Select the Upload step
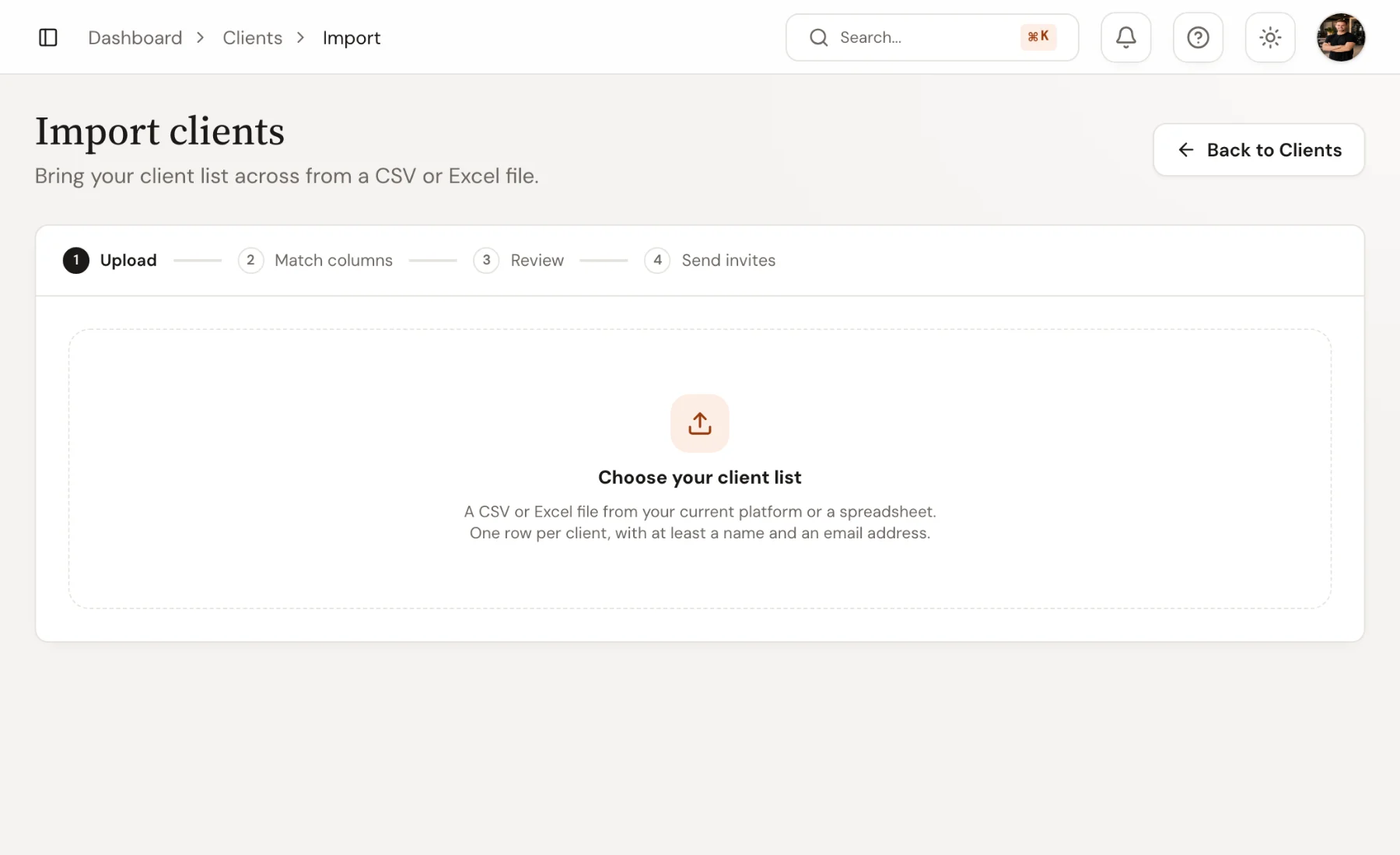Viewport: 1400px width, 855px height. 110,260
